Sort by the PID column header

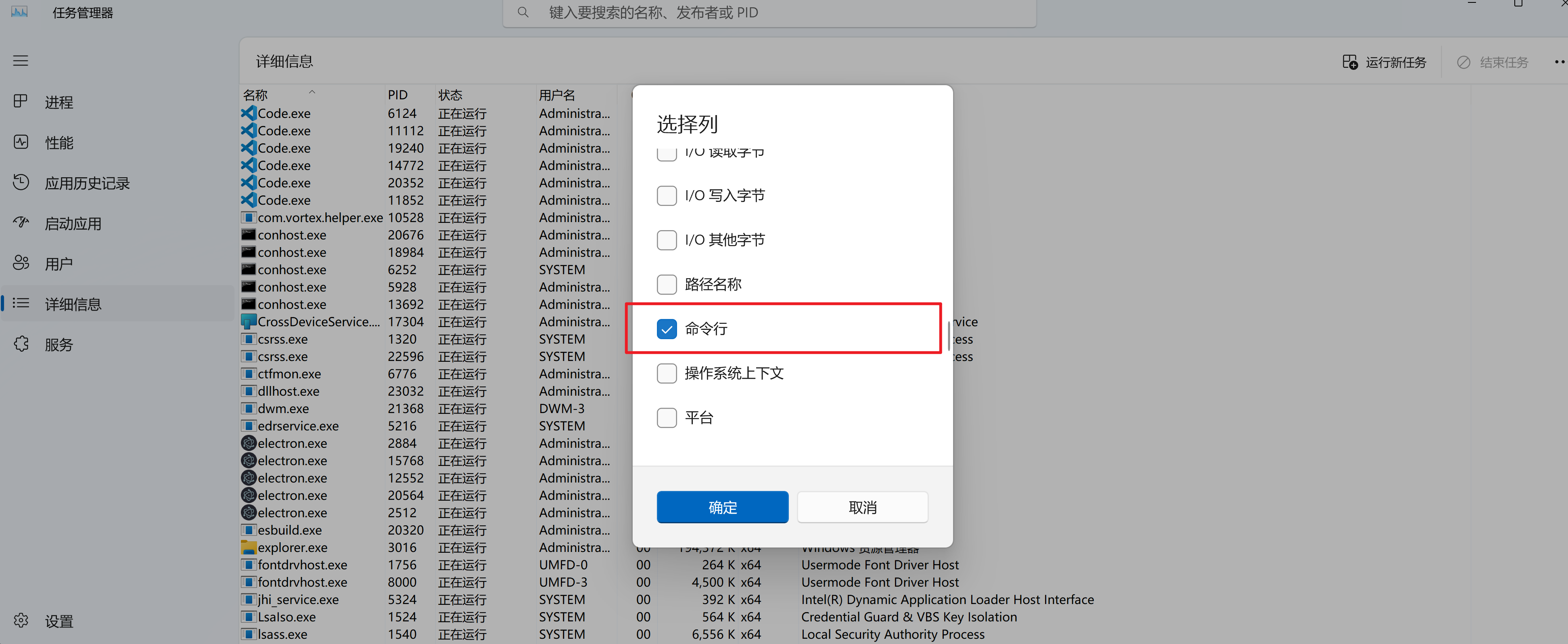point(410,94)
